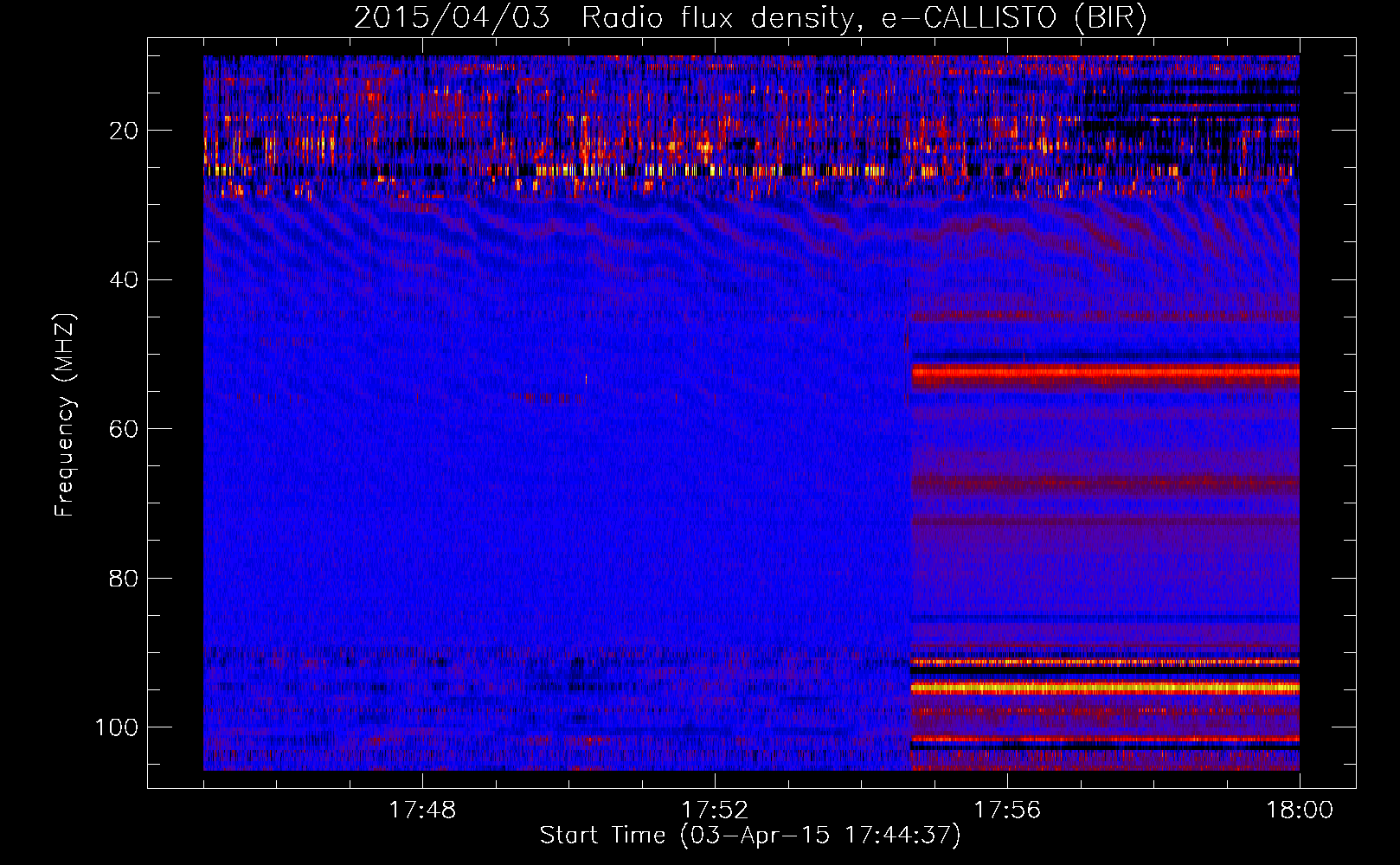1400x865 pixels.
Task: Click the frequency tick label "40"
Action: pos(124,279)
